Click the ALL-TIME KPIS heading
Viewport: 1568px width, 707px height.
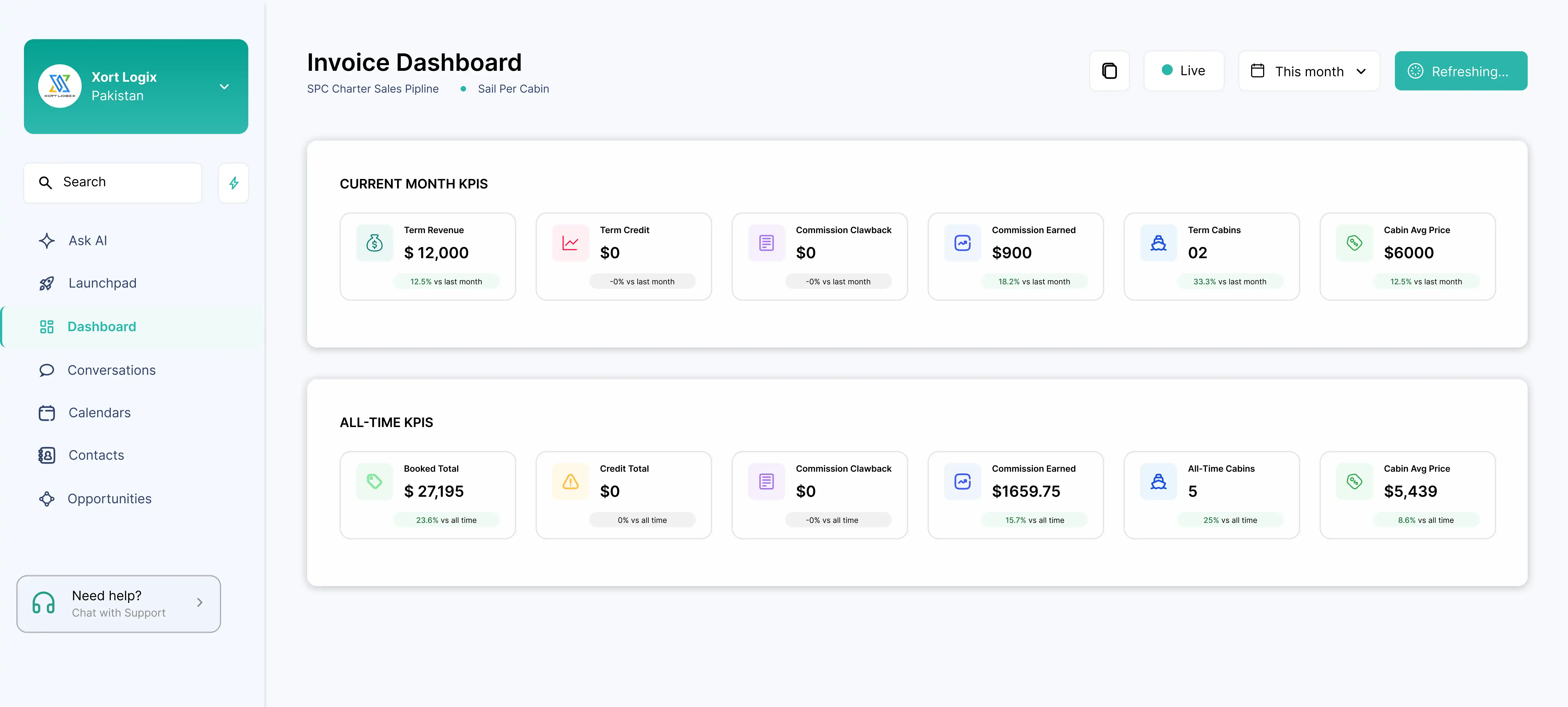coord(387,423)
